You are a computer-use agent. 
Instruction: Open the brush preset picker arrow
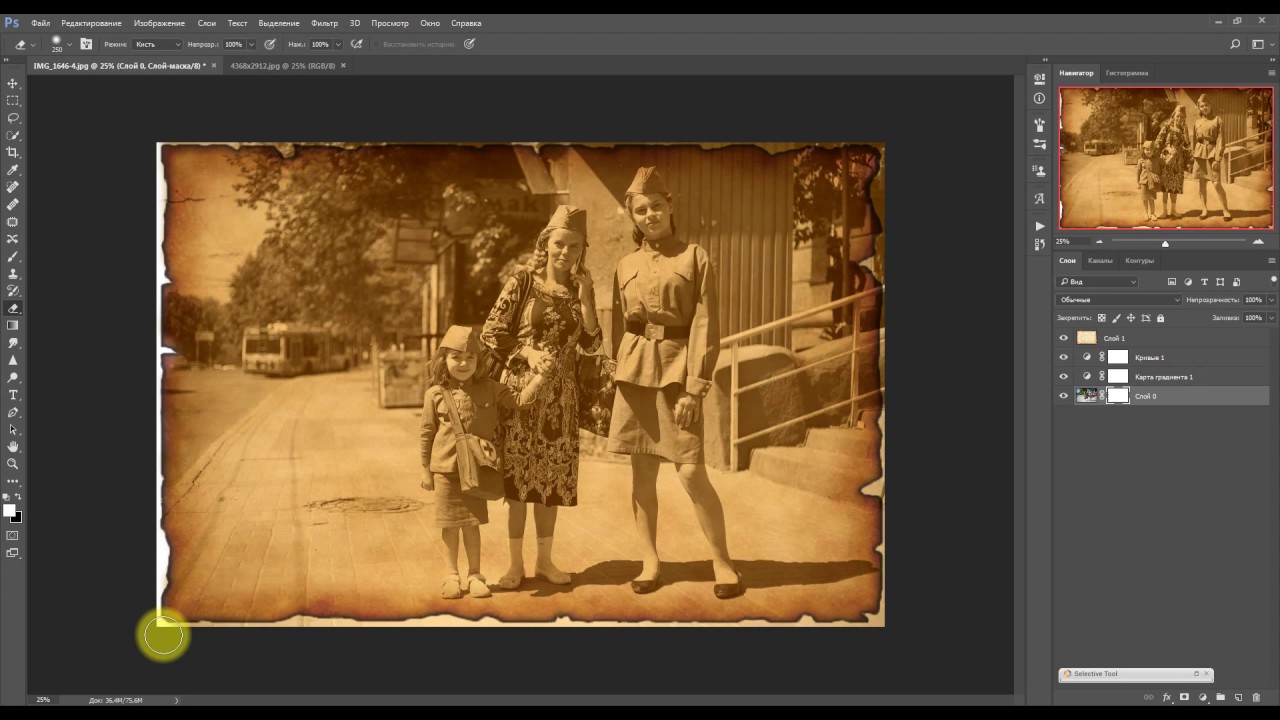point(69,44)
